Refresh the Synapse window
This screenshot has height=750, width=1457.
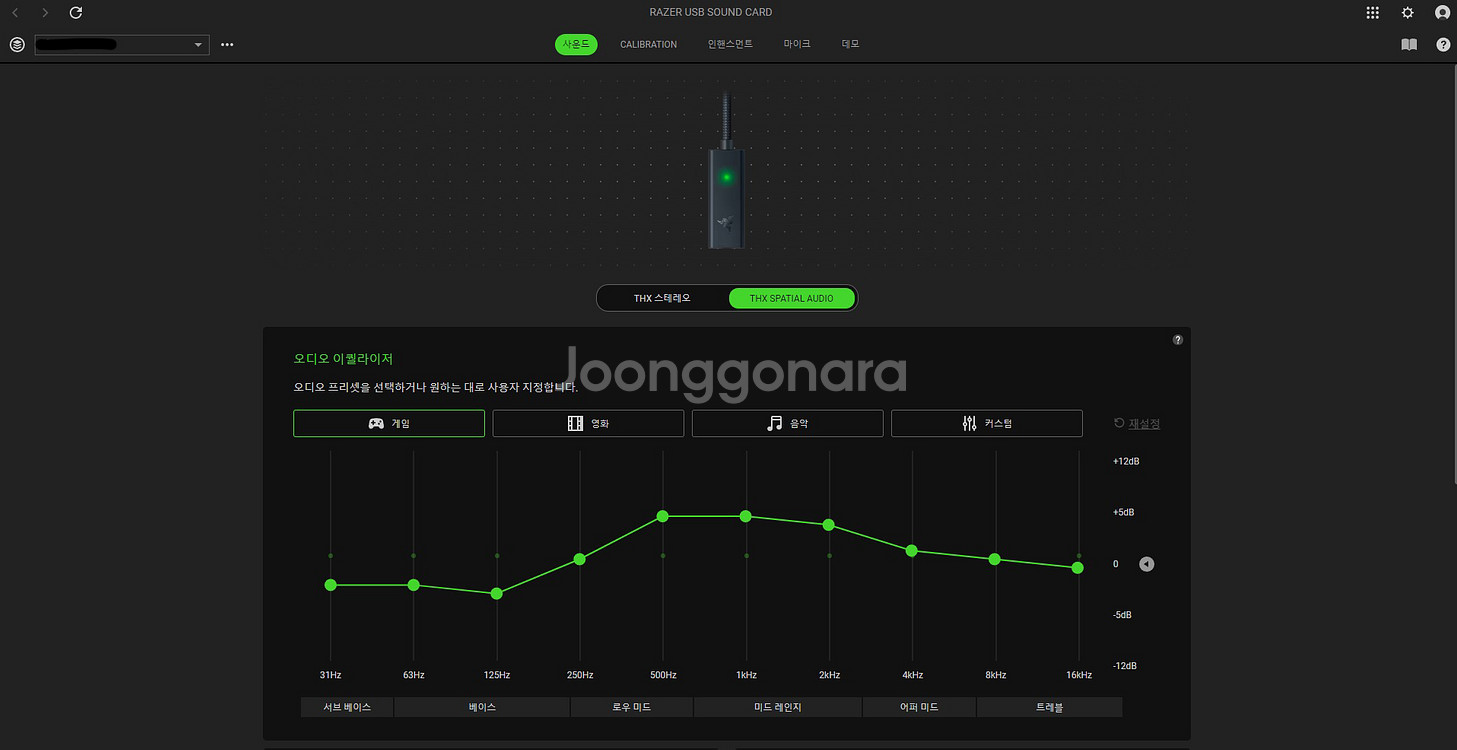[76, 13]
